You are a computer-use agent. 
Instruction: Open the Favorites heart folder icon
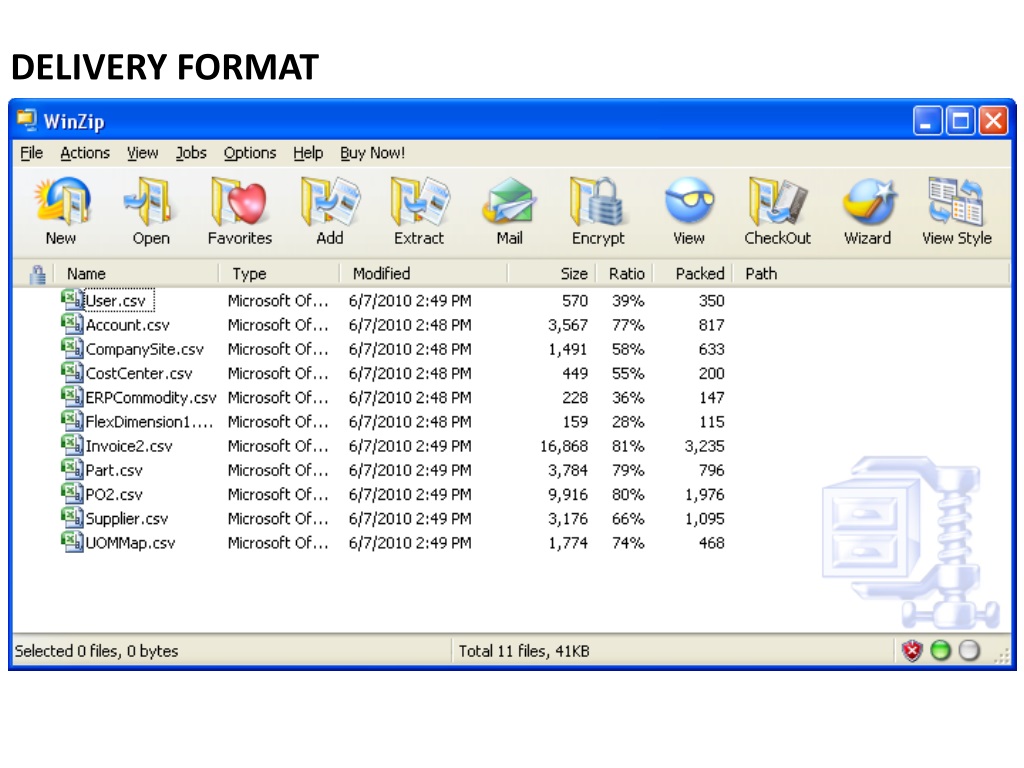click(x=239, y=202)
